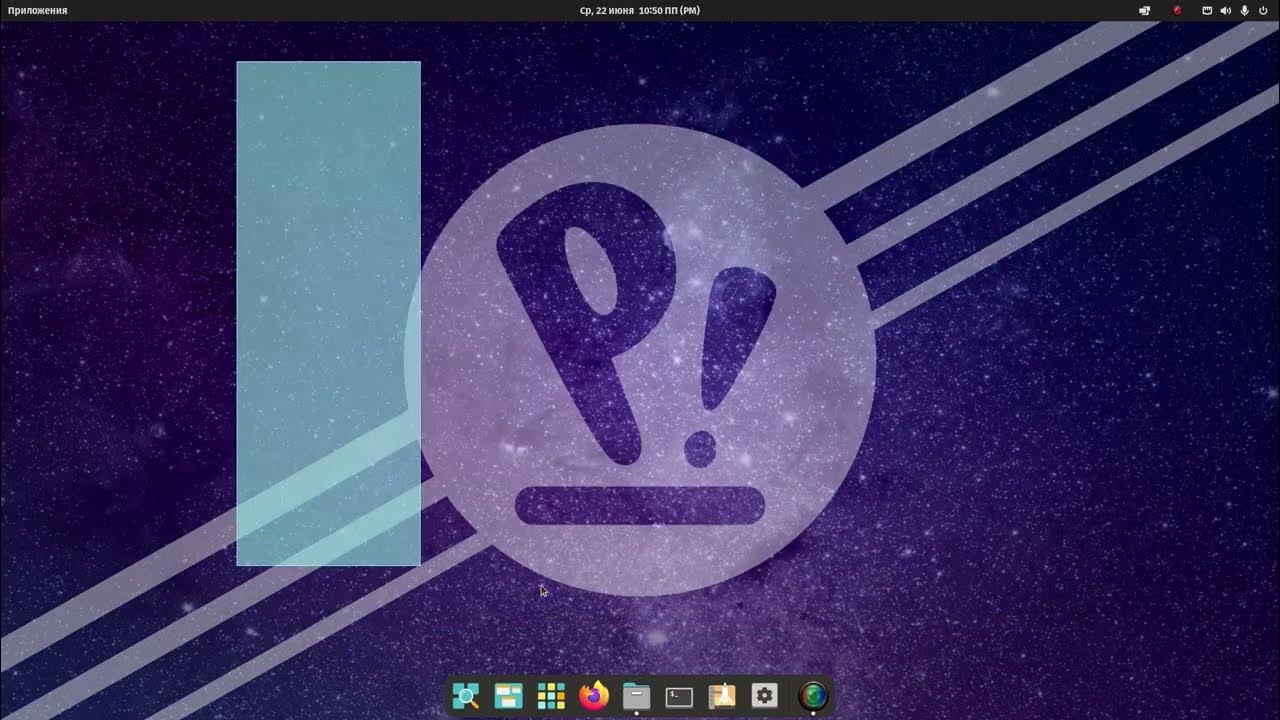Open the Pop!_Shop rocket icon
This screenshot has width=1280, height=720.
tap(722, 696)
